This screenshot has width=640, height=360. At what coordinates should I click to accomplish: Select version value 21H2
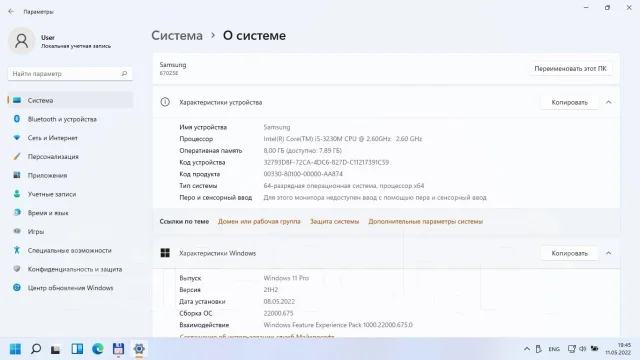point(271,290)
